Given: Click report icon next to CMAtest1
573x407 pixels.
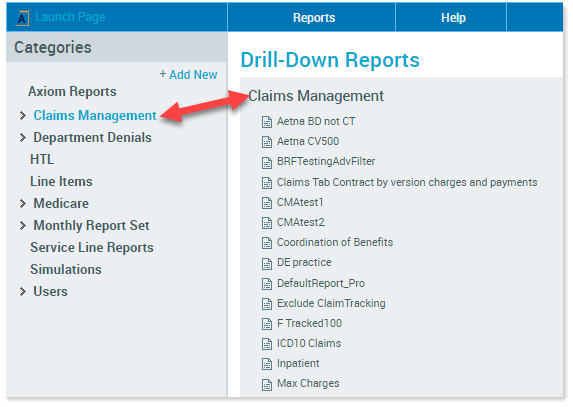Looking at the screenshot, I should [267, 203].
